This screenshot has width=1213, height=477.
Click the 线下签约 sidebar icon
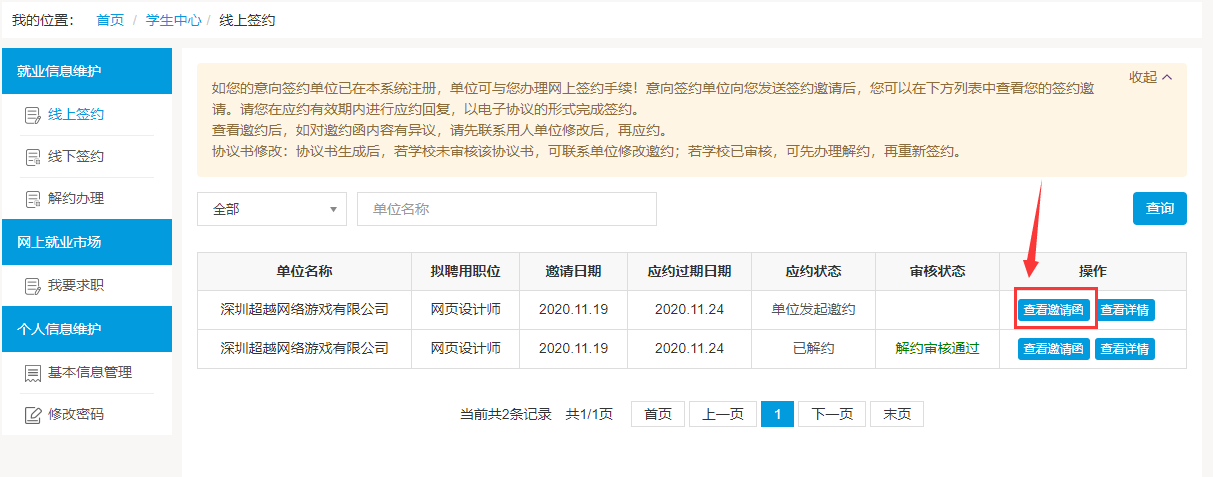pos(32,157)
